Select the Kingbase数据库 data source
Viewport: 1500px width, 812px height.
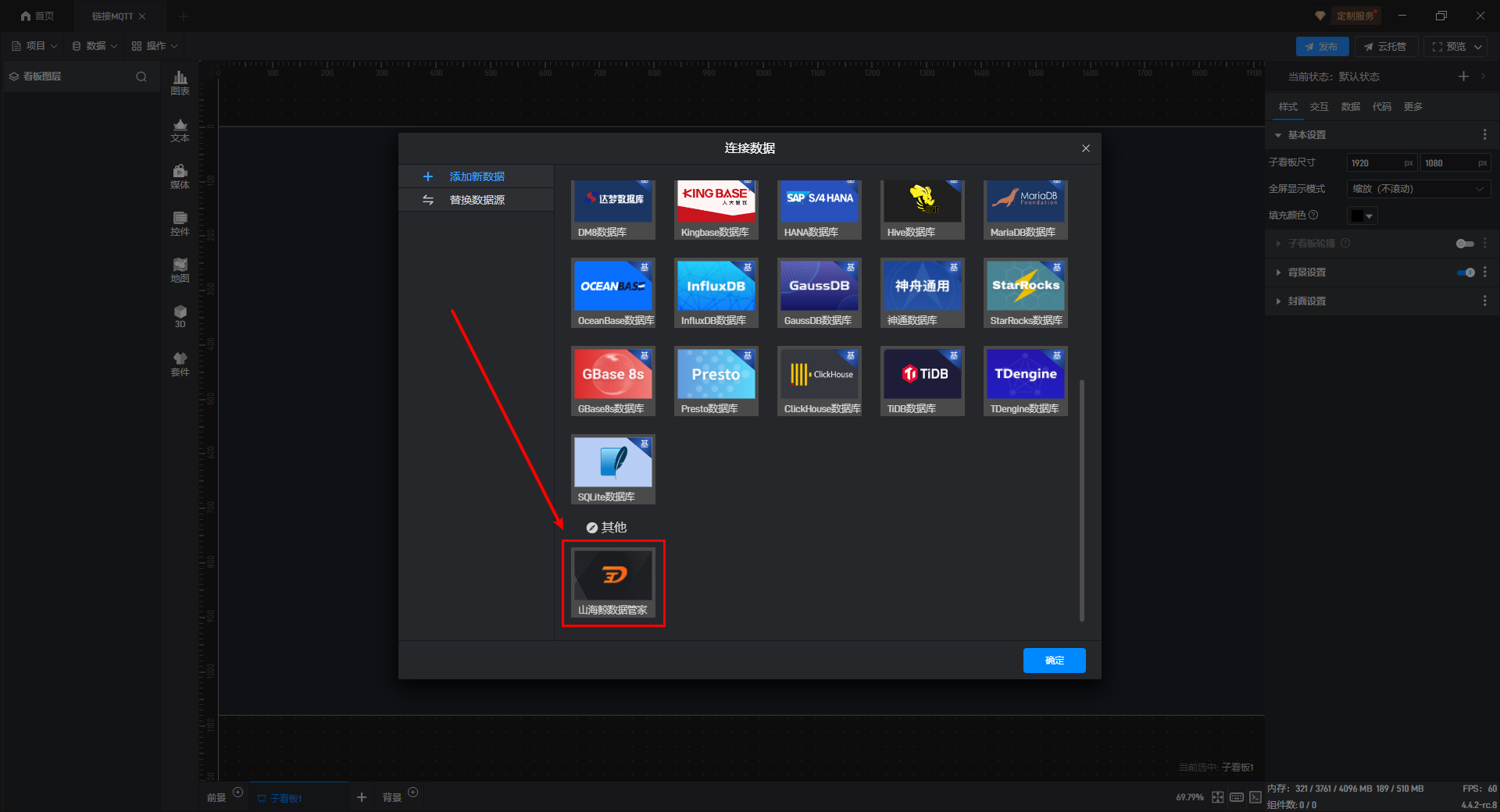pyautogui.click(x=716, y=209)
